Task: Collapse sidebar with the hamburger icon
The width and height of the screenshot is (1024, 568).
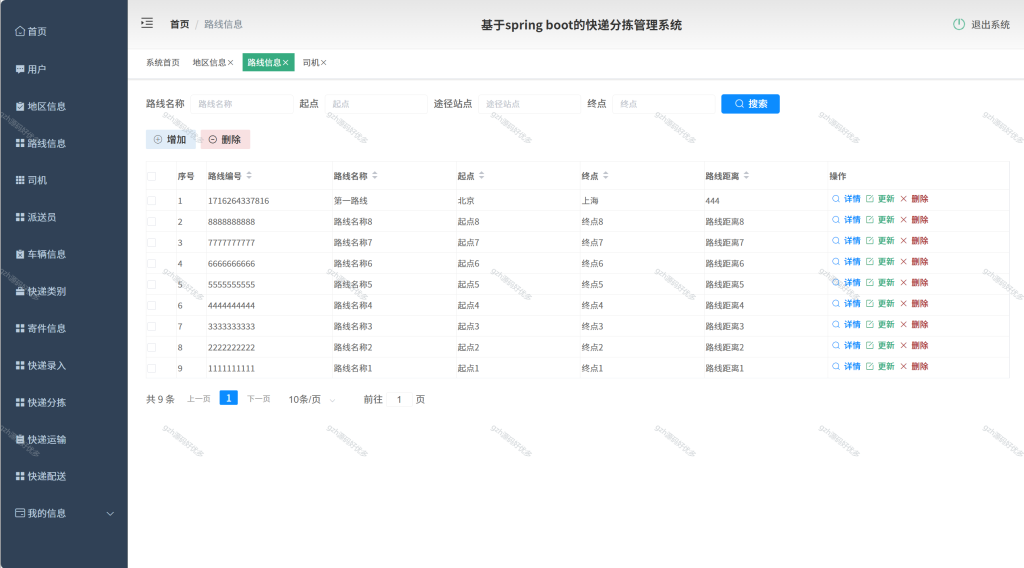Action: click(147, 24)
